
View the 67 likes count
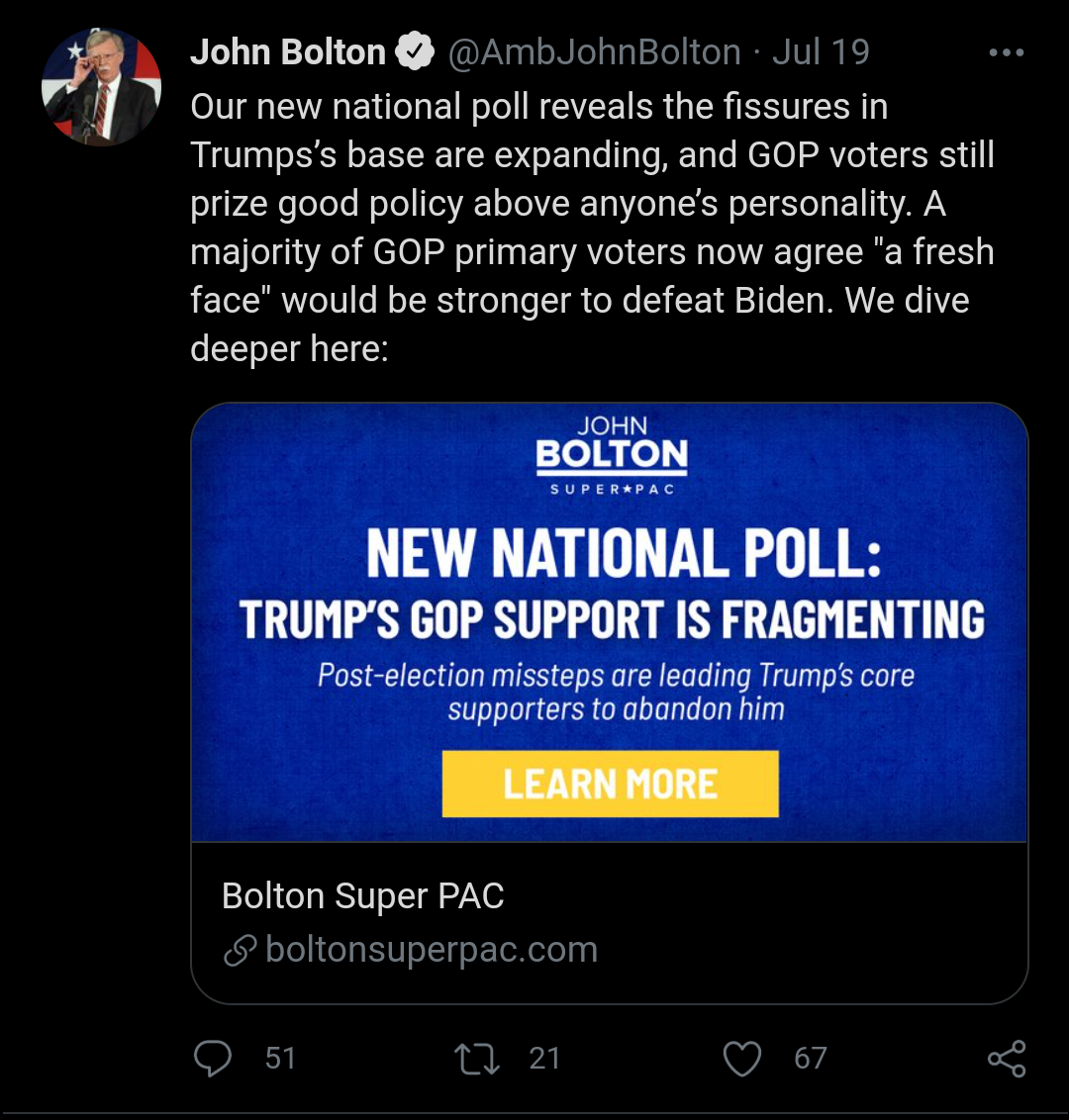point(810,1059)
